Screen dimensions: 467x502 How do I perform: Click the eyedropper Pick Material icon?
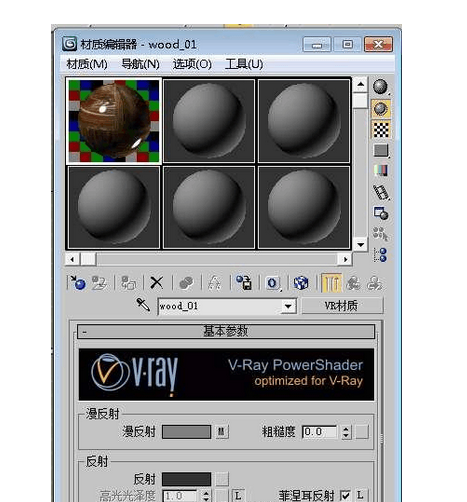[143, 304]
